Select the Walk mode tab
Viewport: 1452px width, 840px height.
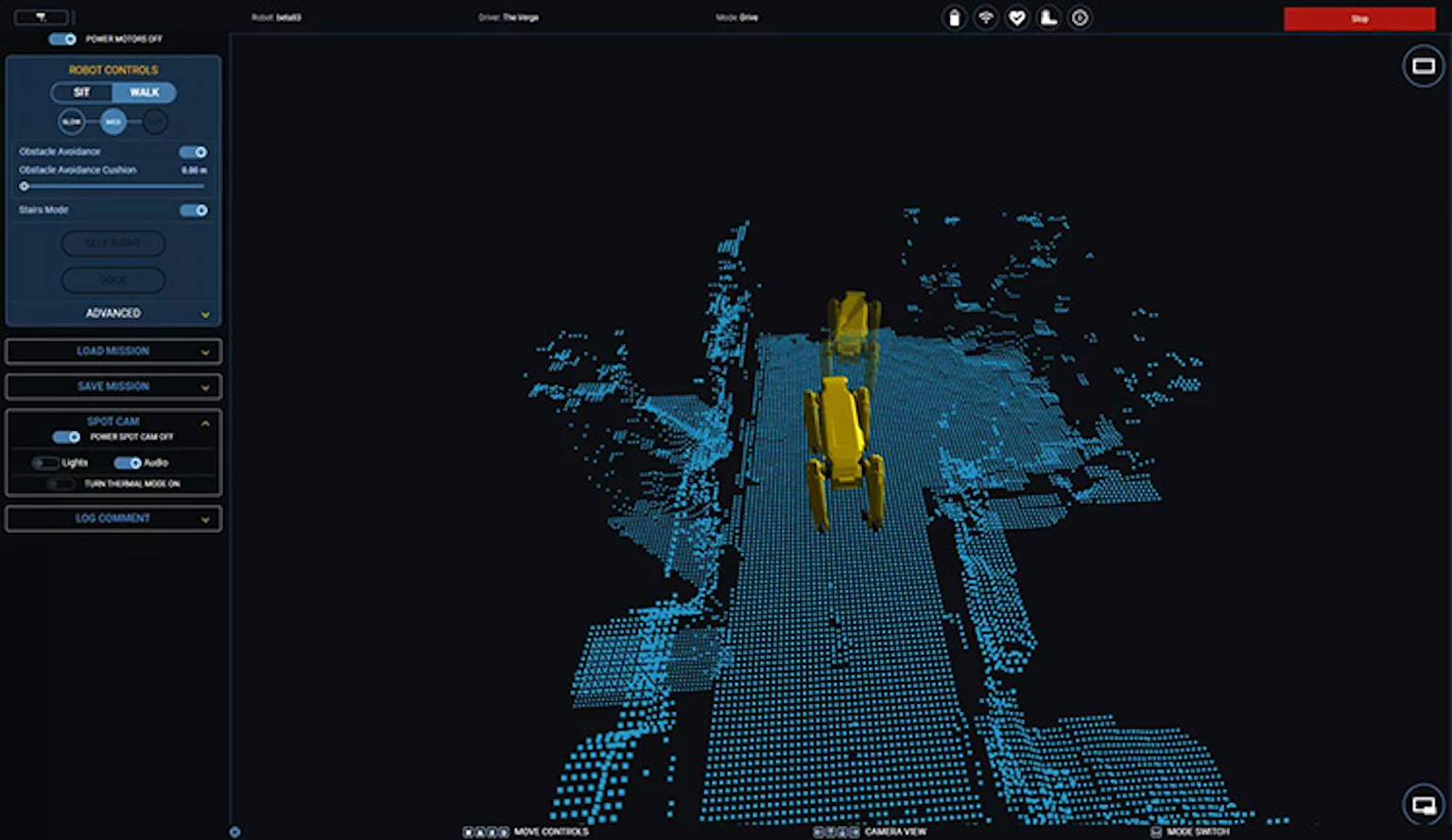[x=144, y=93]
